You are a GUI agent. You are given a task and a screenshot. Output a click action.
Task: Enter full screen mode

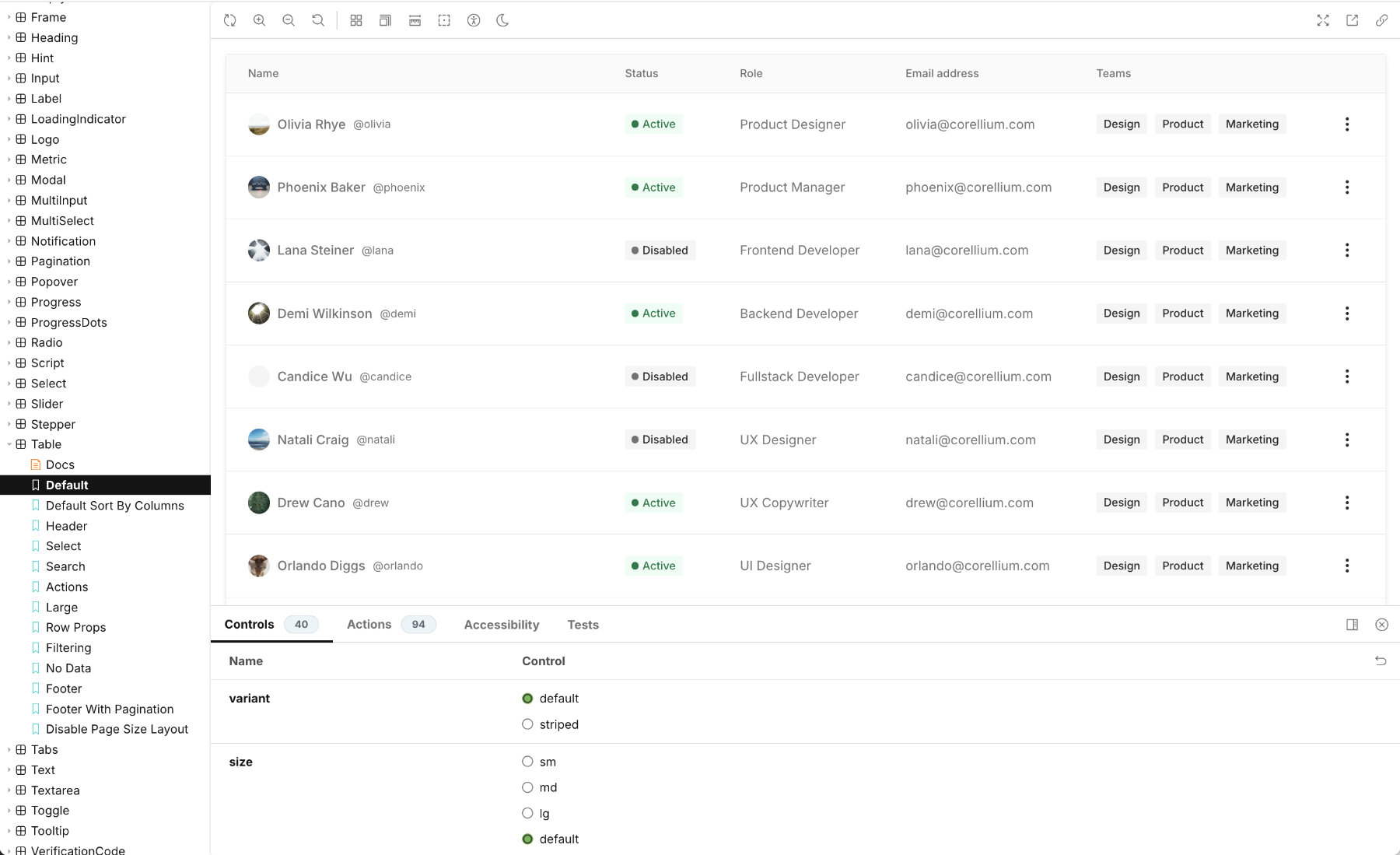(x=1322, y=21)
